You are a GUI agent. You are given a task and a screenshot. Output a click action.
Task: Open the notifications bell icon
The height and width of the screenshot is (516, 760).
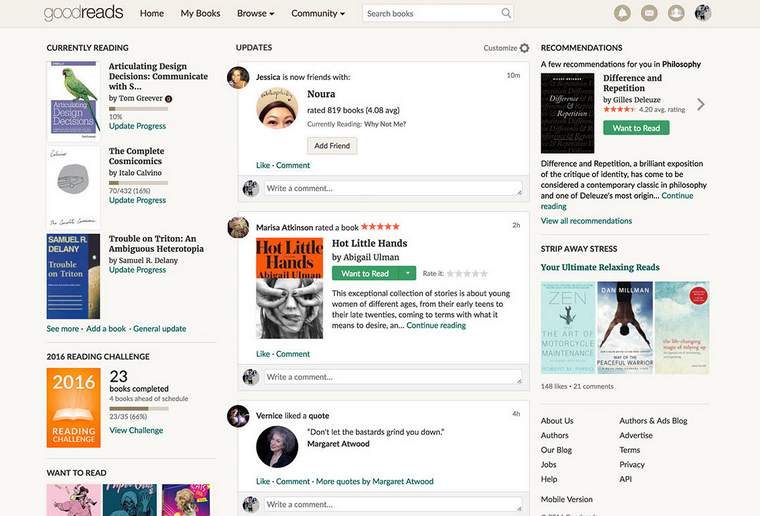pyautogui.click(x=623, y=13)
